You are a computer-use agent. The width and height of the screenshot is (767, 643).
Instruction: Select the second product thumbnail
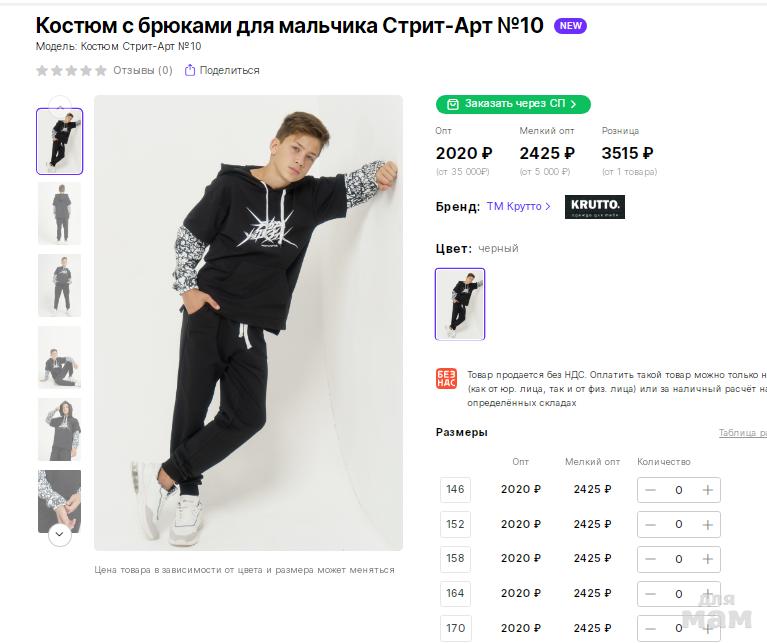click(x=59, y=213)
